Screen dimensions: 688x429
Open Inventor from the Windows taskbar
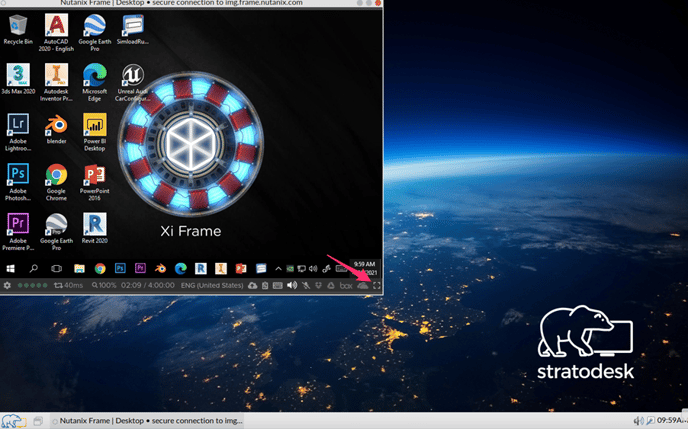[x=221, y=268]
